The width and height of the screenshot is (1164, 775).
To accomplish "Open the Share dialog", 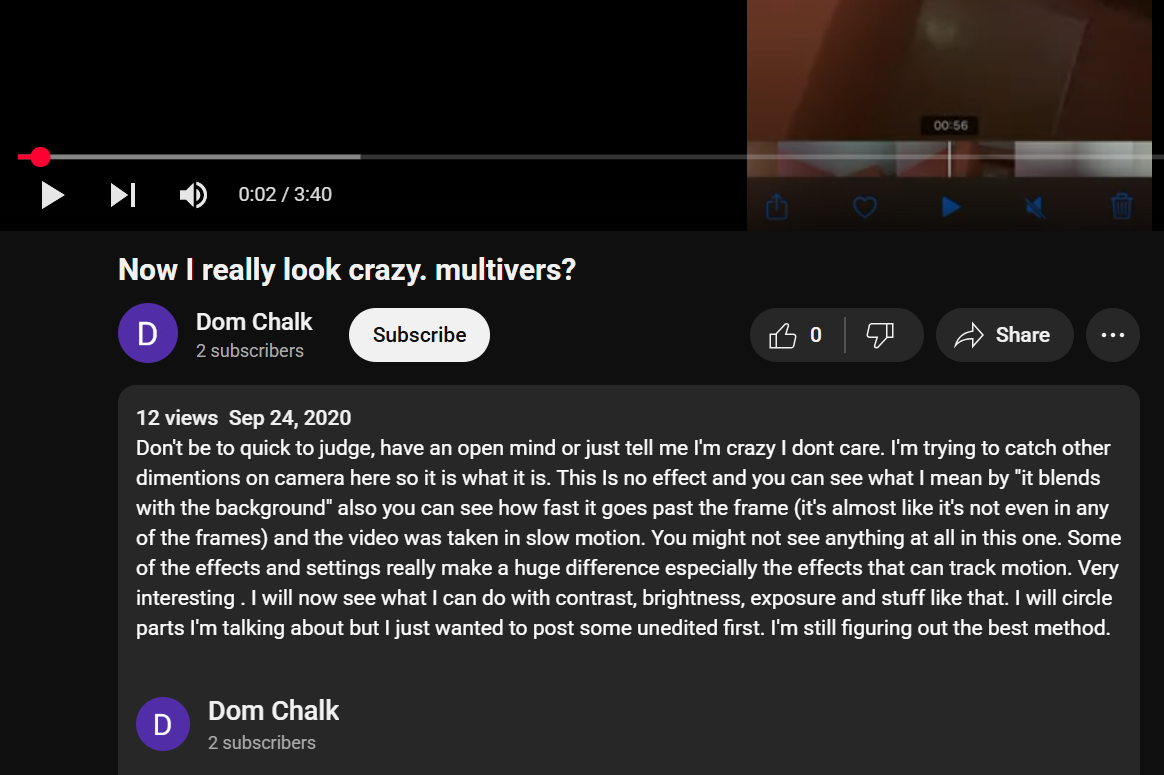I will click(x=1004, y=336).
